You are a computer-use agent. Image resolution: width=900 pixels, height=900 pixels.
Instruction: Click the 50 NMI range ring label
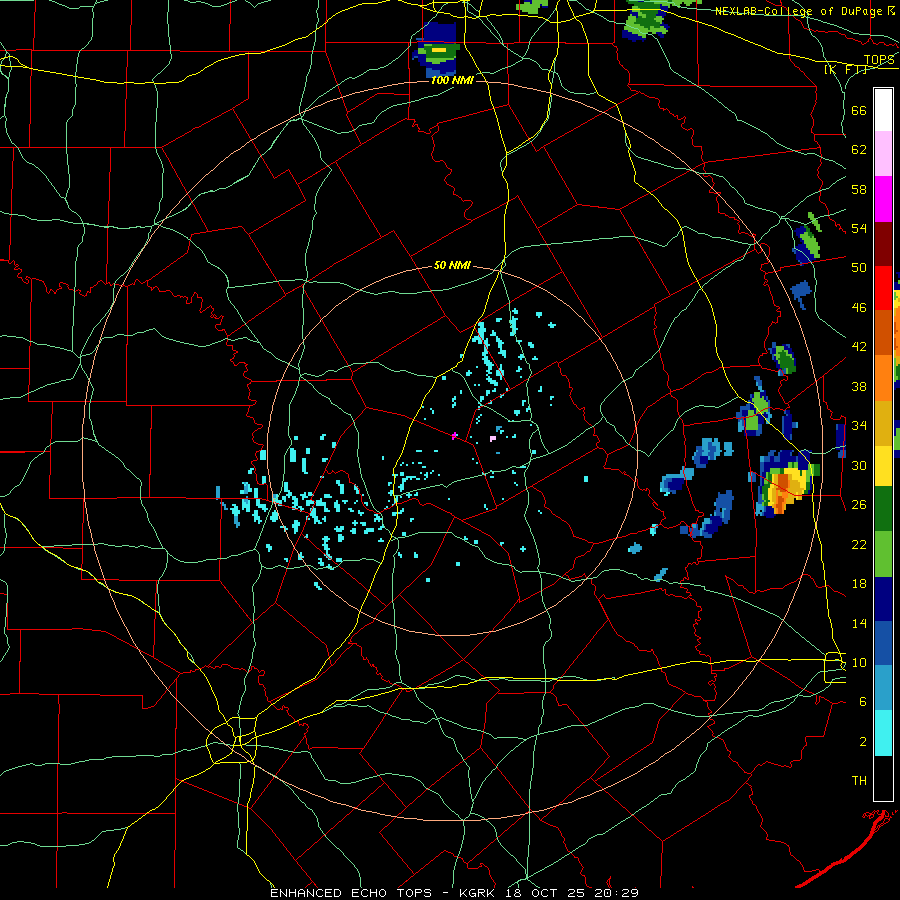(452, 265)
